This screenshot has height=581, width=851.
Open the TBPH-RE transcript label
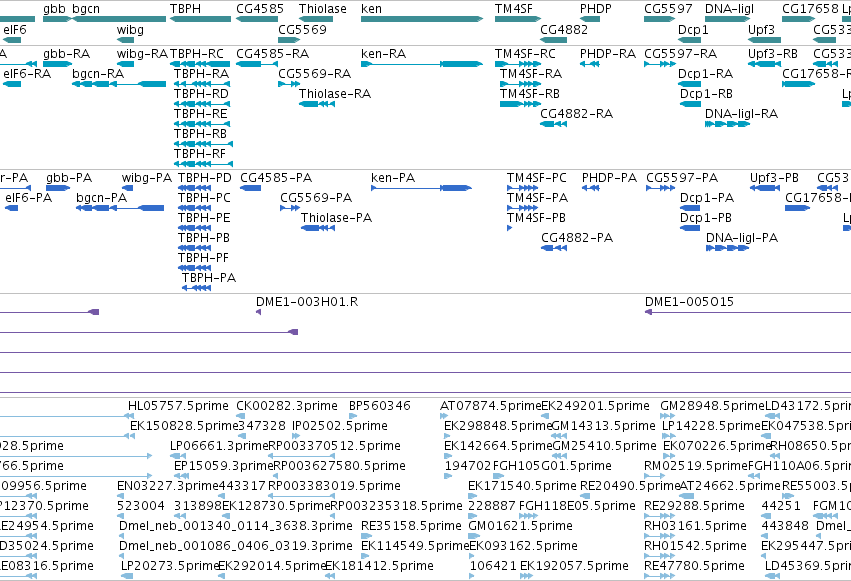201,114
